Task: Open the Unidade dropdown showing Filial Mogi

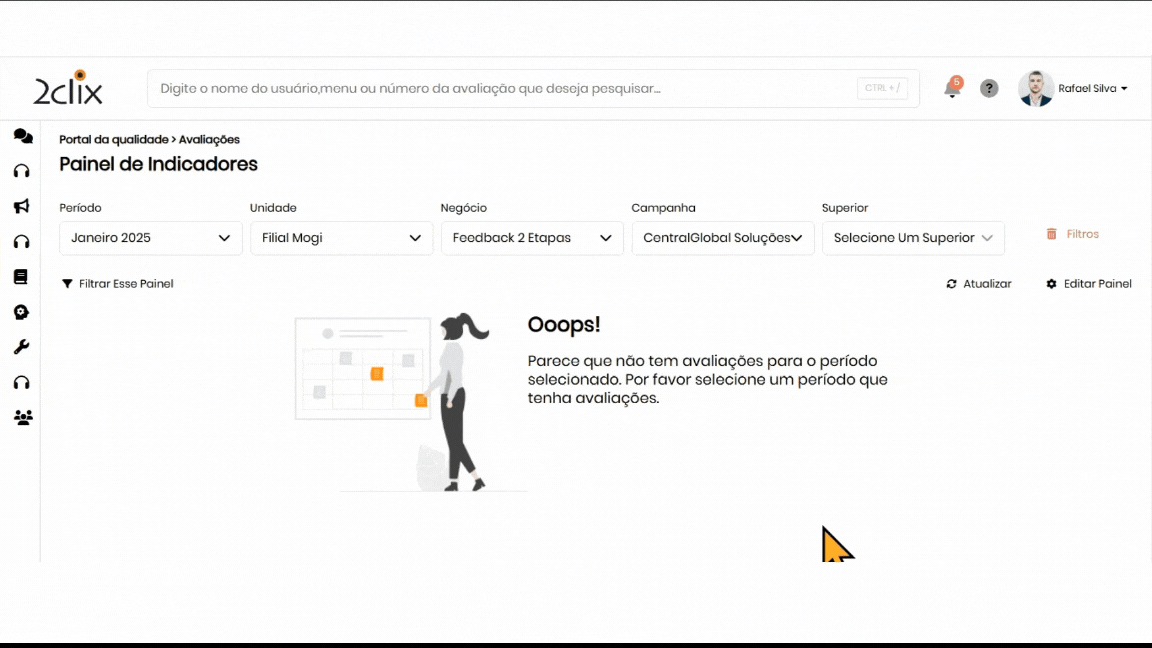Action: 341,238
